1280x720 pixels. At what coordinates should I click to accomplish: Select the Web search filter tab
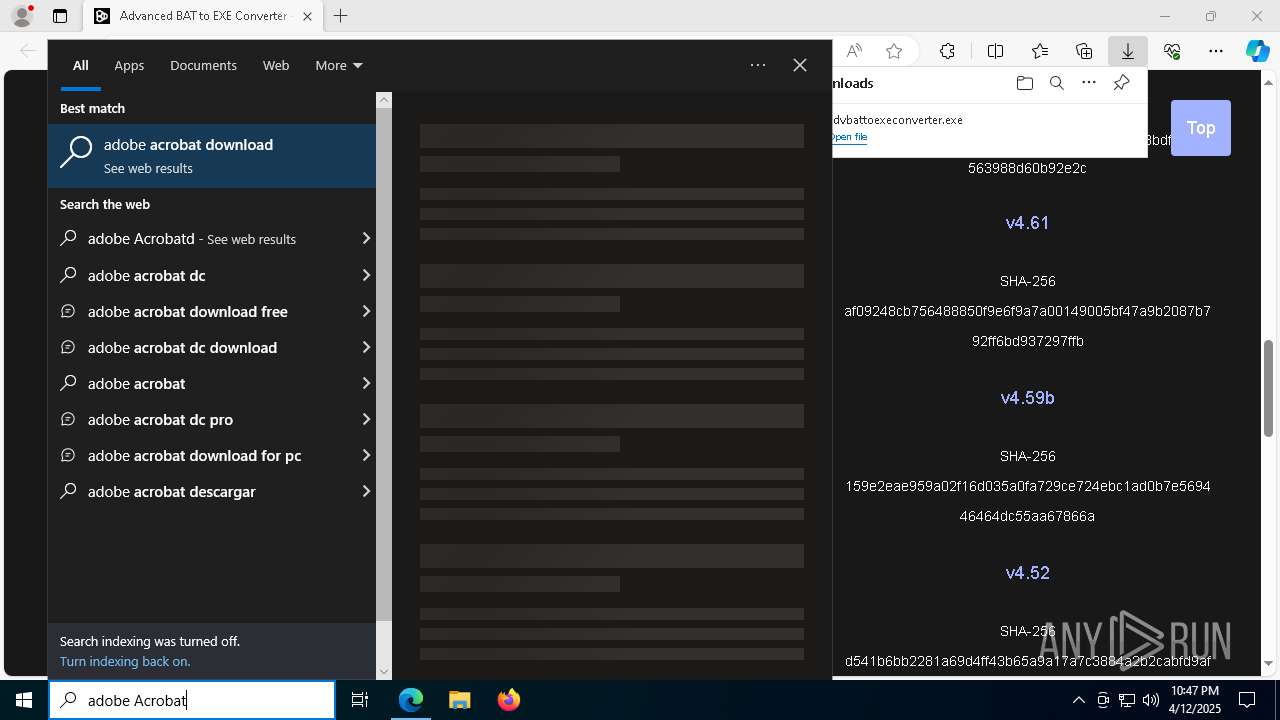click(x=276, y=66)
